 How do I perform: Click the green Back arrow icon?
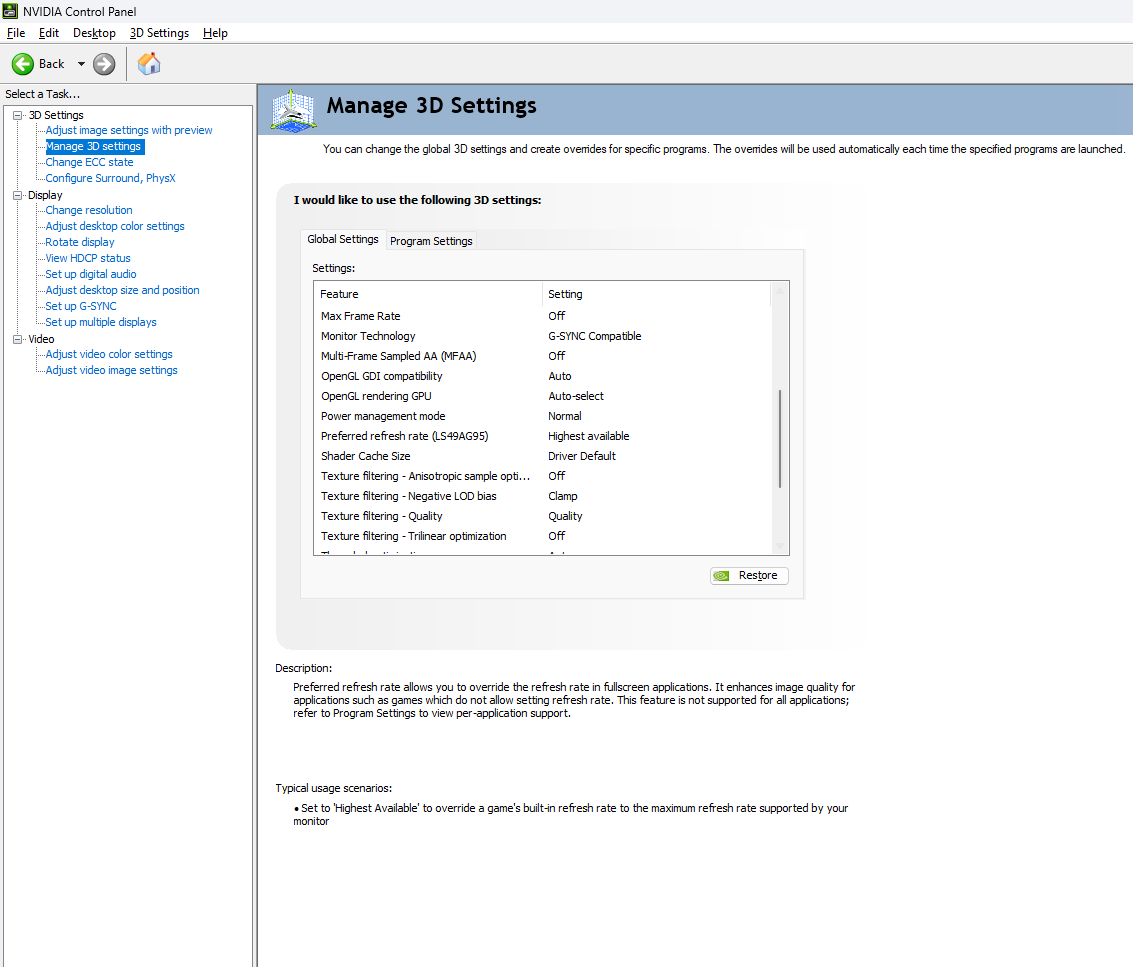pyautogui.click(x=22, y=64)
